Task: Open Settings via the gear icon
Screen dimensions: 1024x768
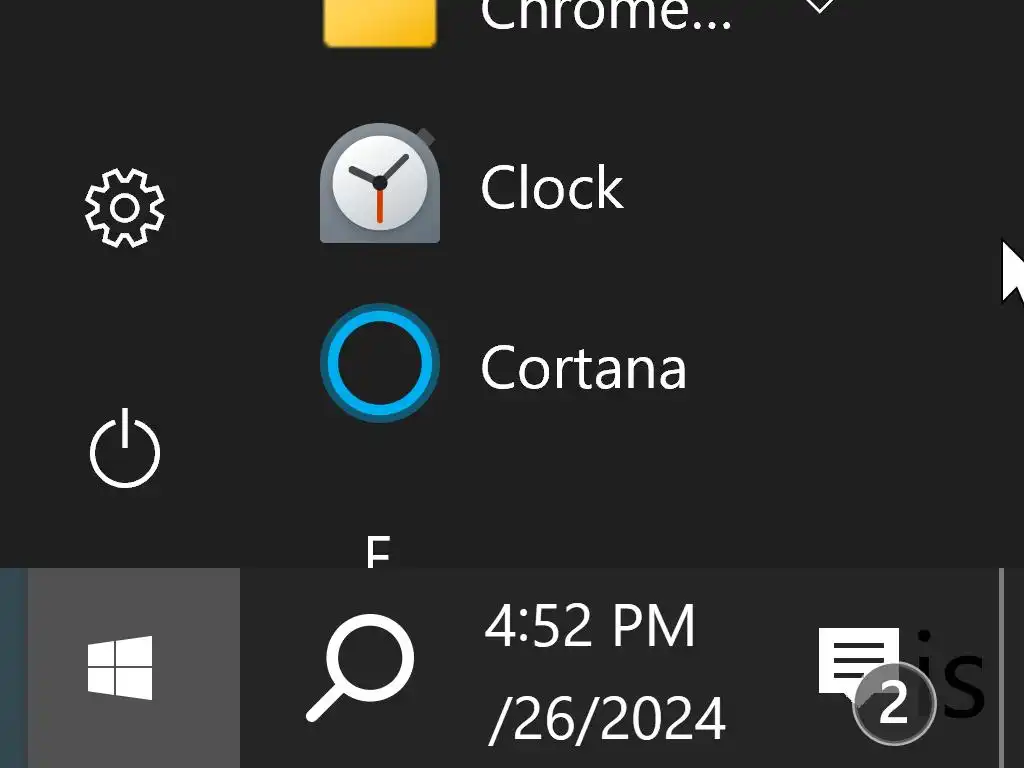Action: pyautogui.click(x=125, y=208)
